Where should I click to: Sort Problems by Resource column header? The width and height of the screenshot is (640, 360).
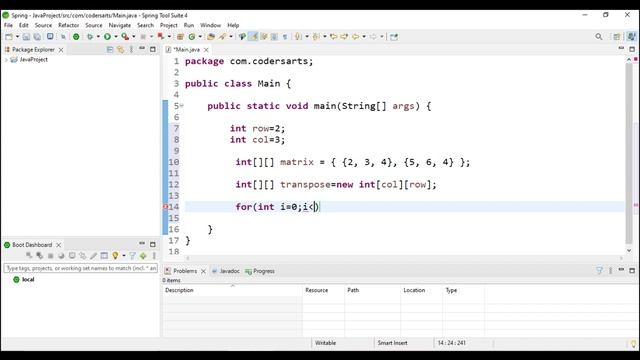324,290
